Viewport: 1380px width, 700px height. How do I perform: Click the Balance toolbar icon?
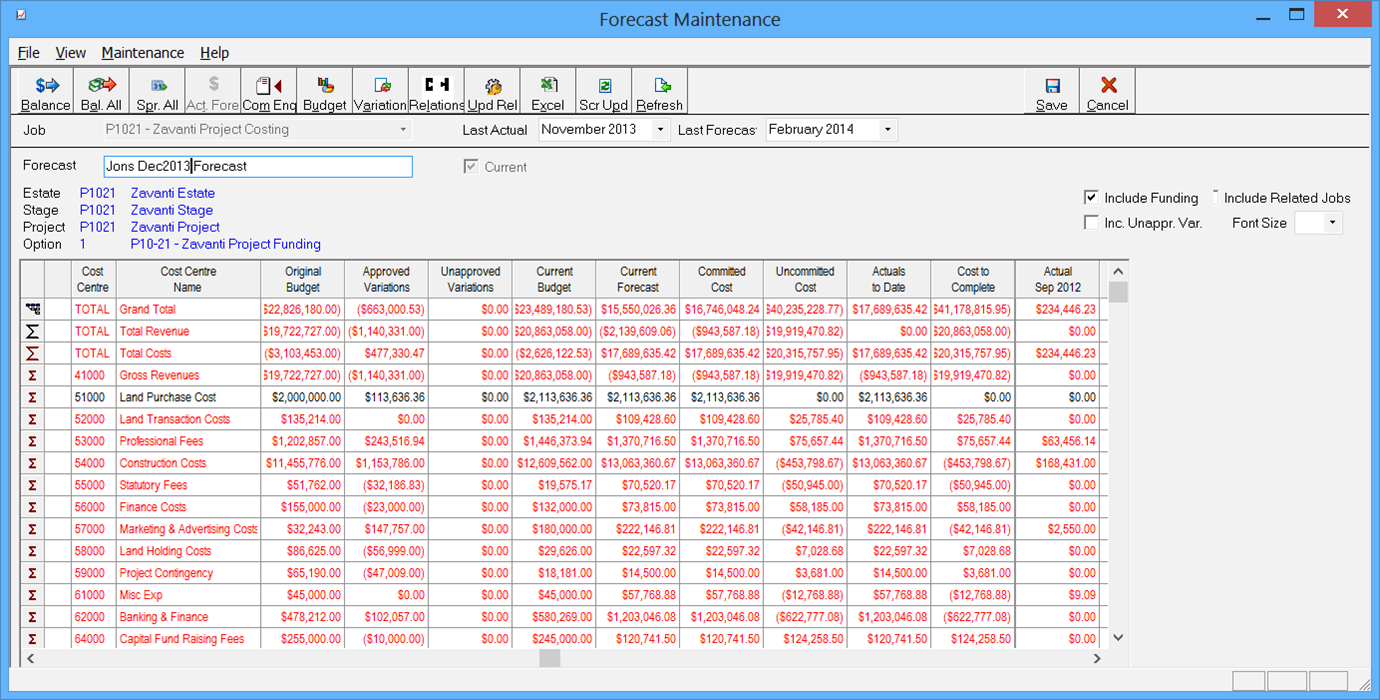tap(44, 91)
